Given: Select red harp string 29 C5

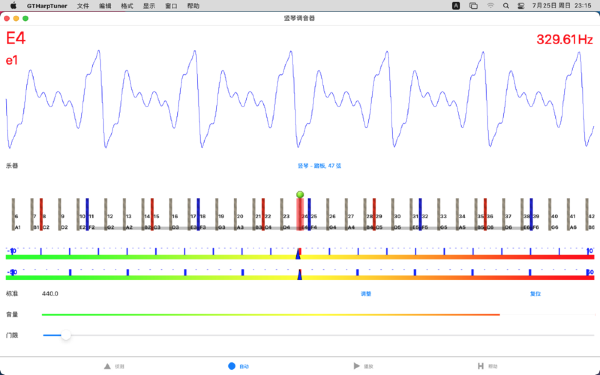Looking at the screenshot, I should pyautogui.click(x=374, y=214).
